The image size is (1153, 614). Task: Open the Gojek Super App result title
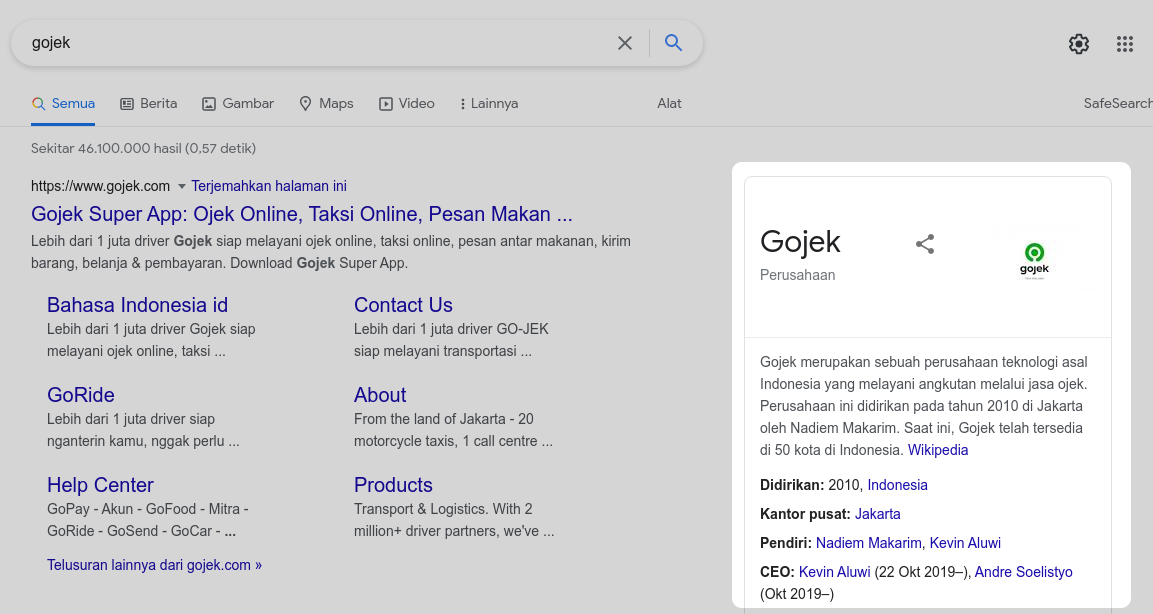click(x=301, y=214)
